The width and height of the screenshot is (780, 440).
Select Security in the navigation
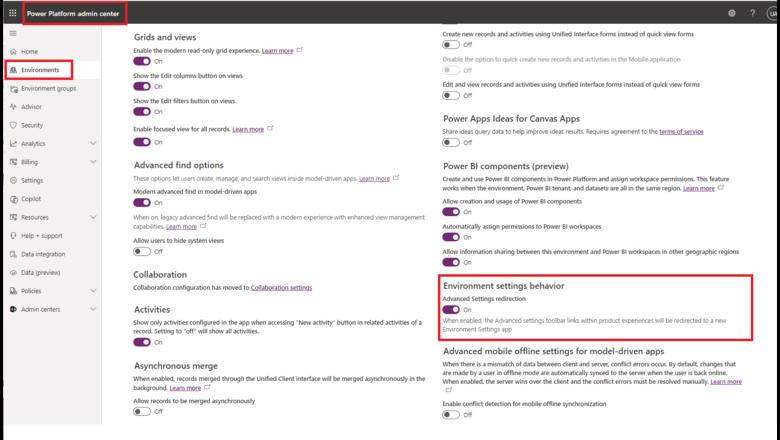click(x=32, y=125)
